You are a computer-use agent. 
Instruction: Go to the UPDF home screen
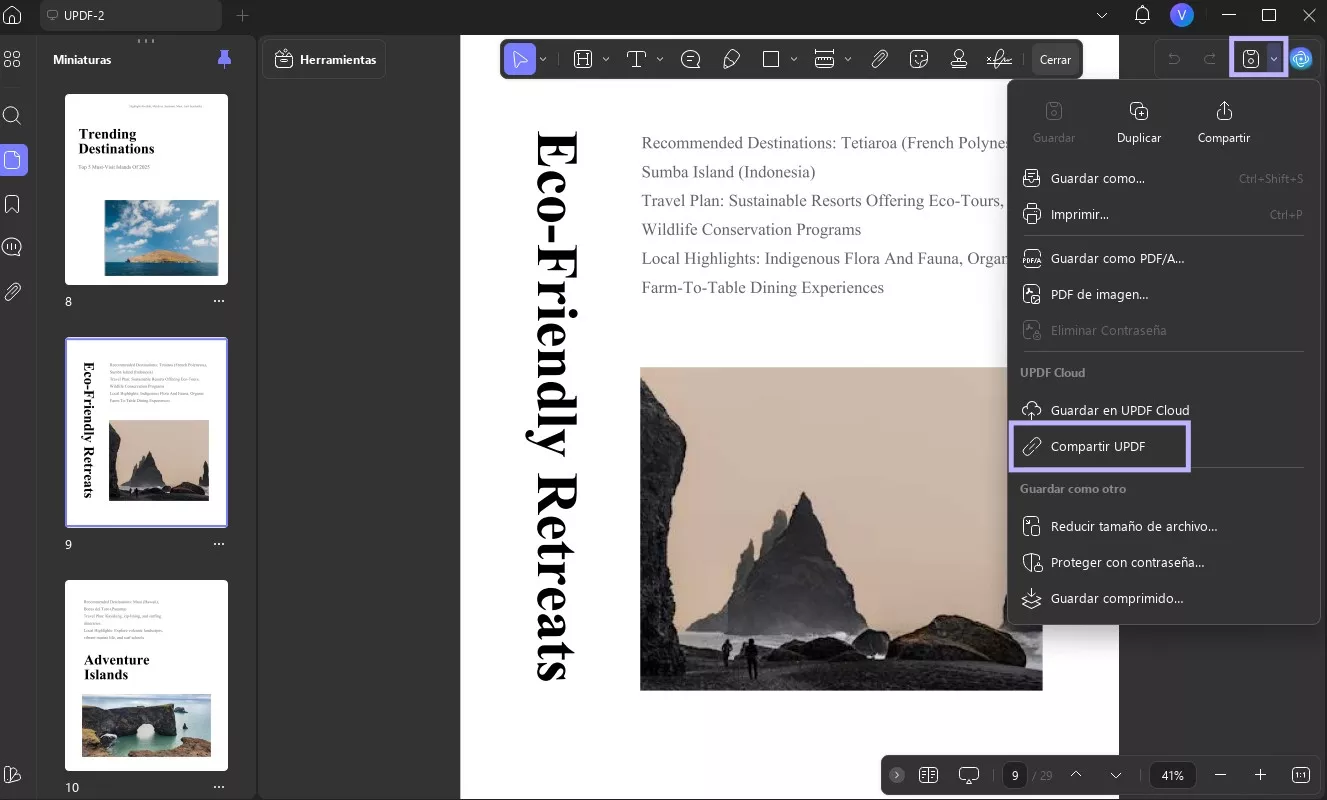(x=12, y=15)
